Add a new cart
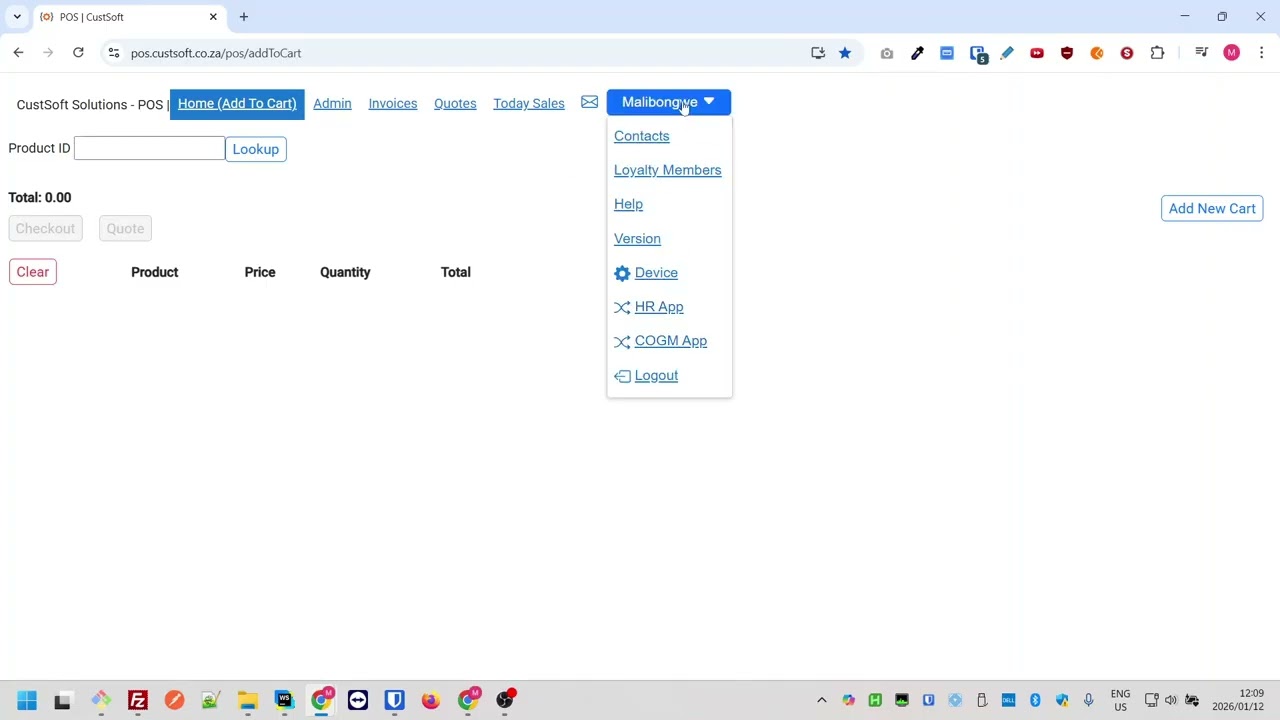 click(x=1212, y=208)
